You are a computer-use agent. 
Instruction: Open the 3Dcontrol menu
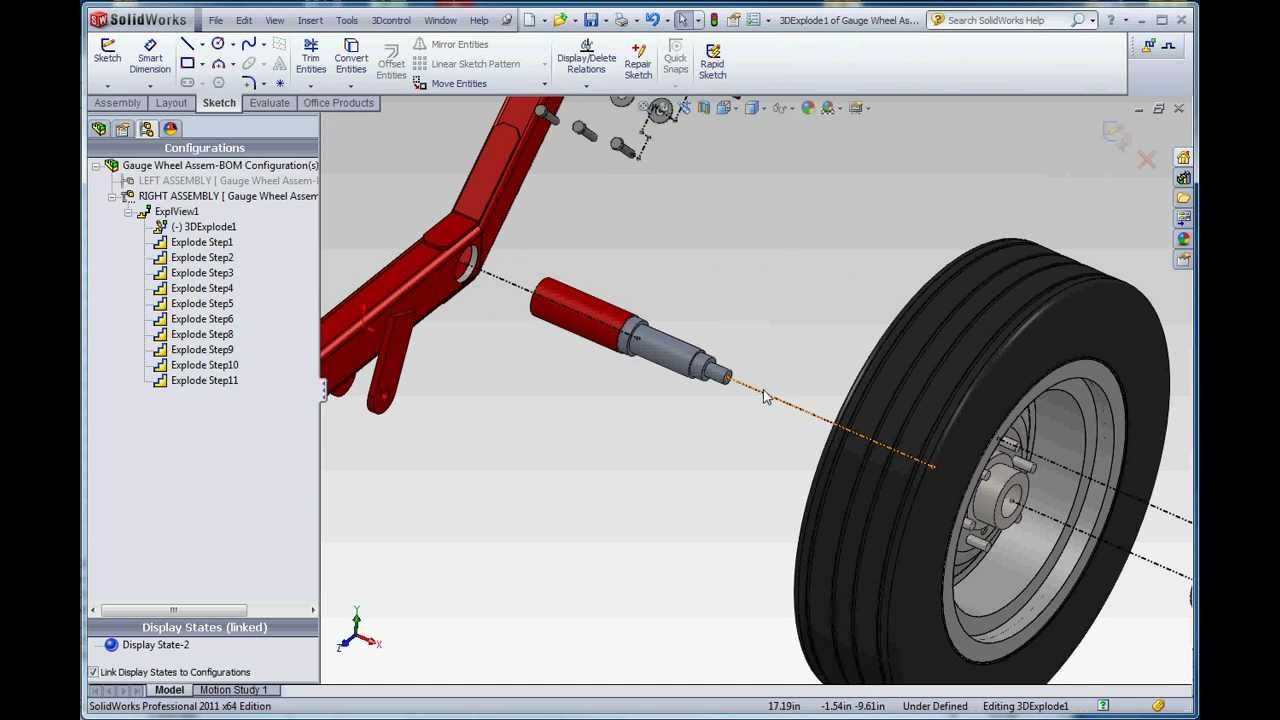coord(391,20)
